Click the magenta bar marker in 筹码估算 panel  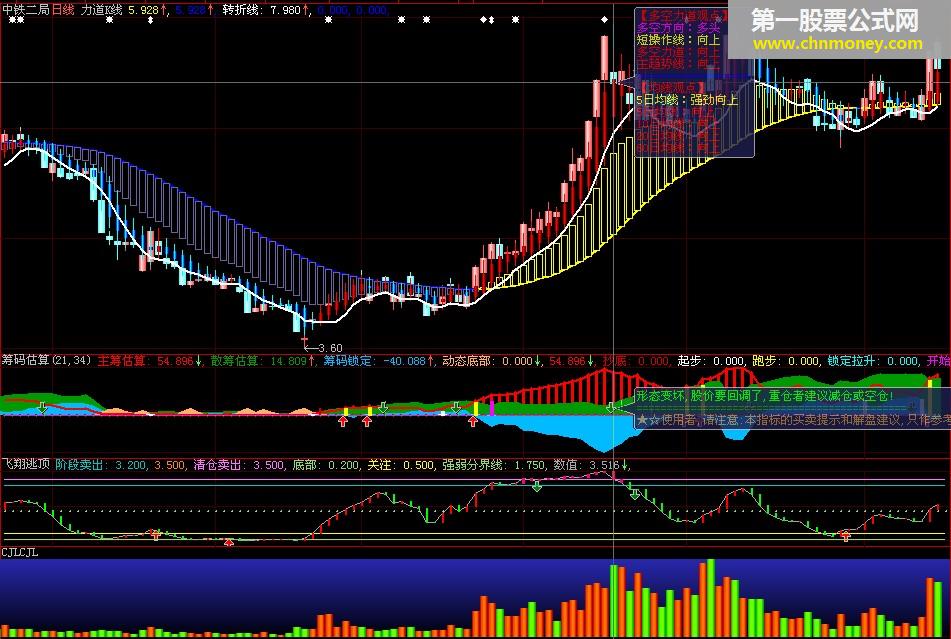click(492, 407)
